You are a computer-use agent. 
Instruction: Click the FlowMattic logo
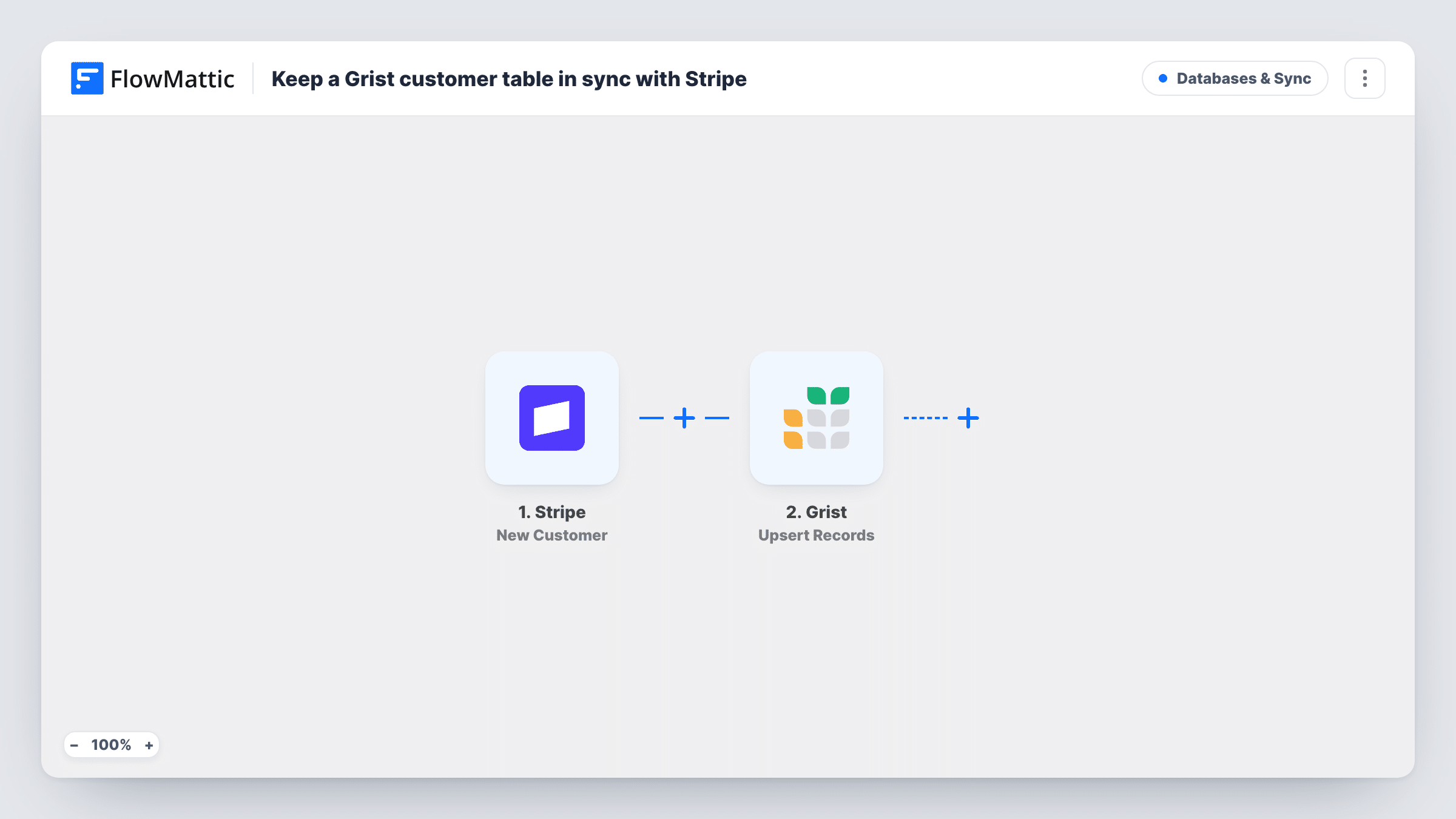pyautogui.click(x=152, y=78)
